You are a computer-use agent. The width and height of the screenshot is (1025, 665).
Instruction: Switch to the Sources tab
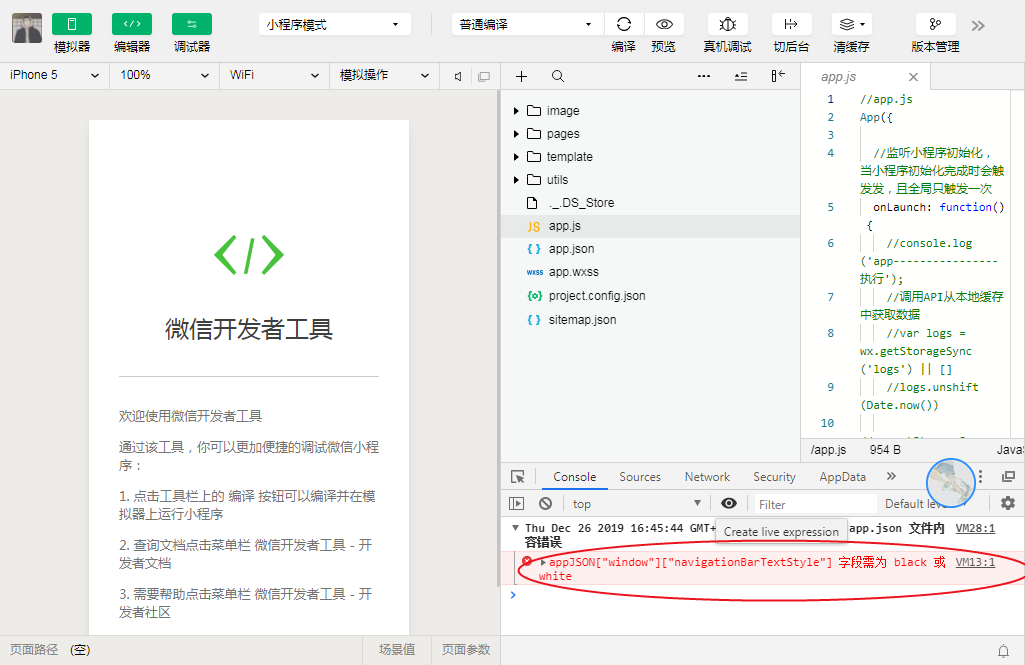click(640, 477)
